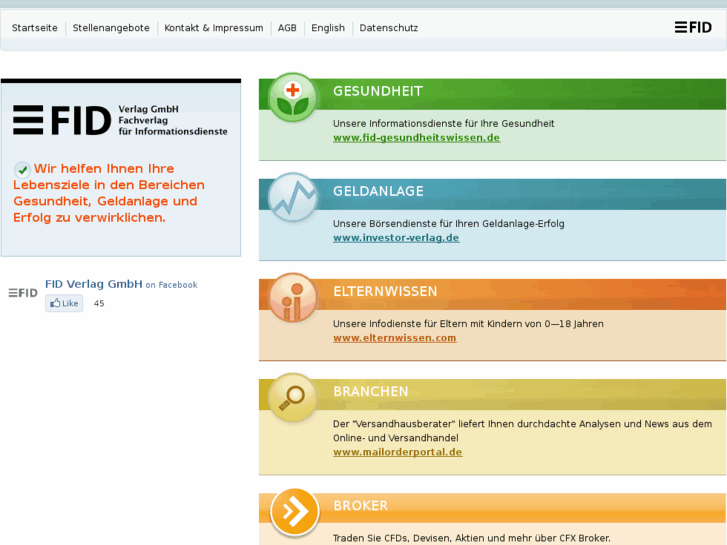
Task: Click the Broker double-arrow icon
Action: coord(294,512)
